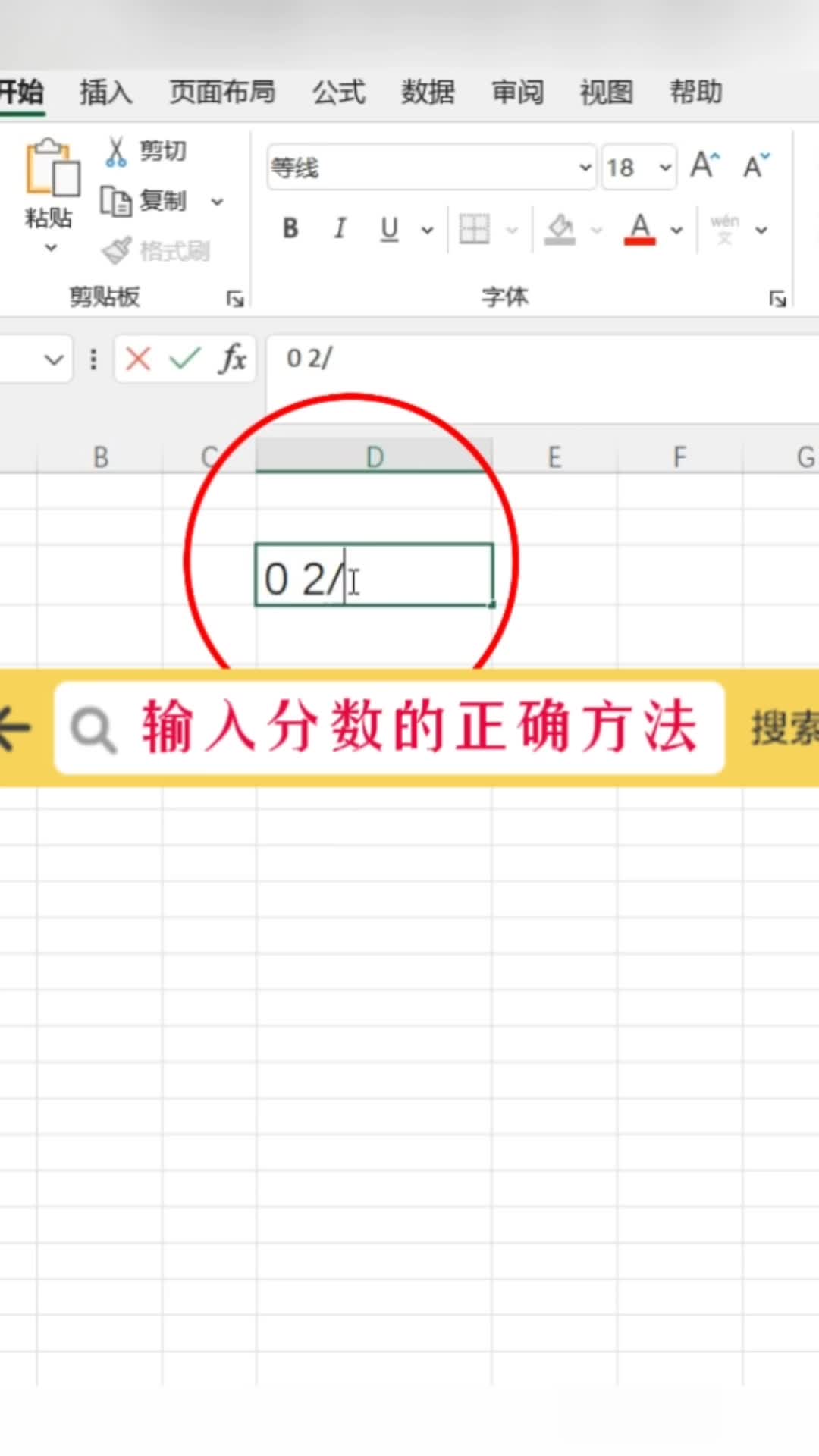Click the formula bar vertical dots handle
Screen dimensions: 819x1456
[93, 359]
